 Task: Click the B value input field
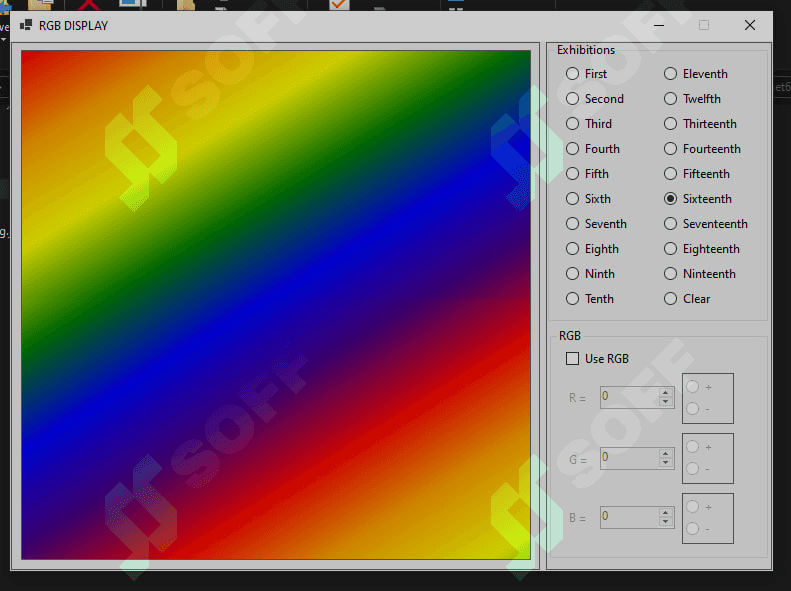(629, 517)
